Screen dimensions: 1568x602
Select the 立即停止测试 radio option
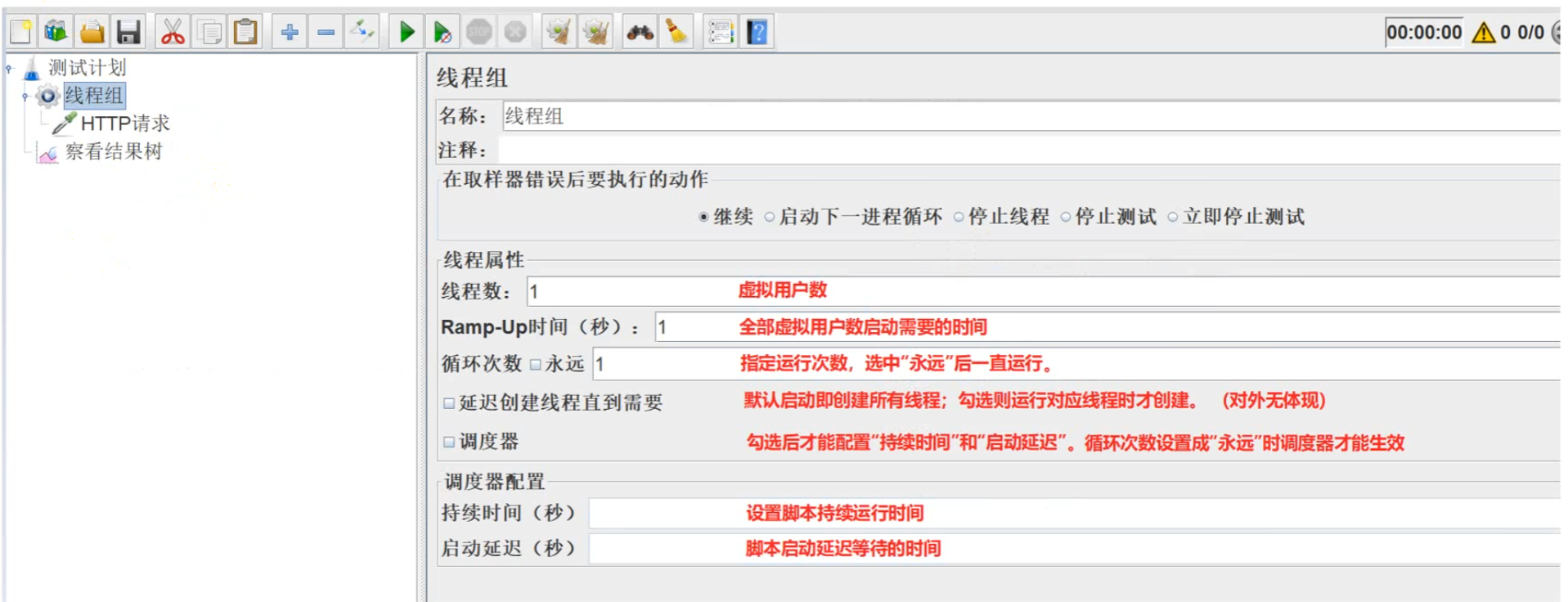[x=1173, y=218]
